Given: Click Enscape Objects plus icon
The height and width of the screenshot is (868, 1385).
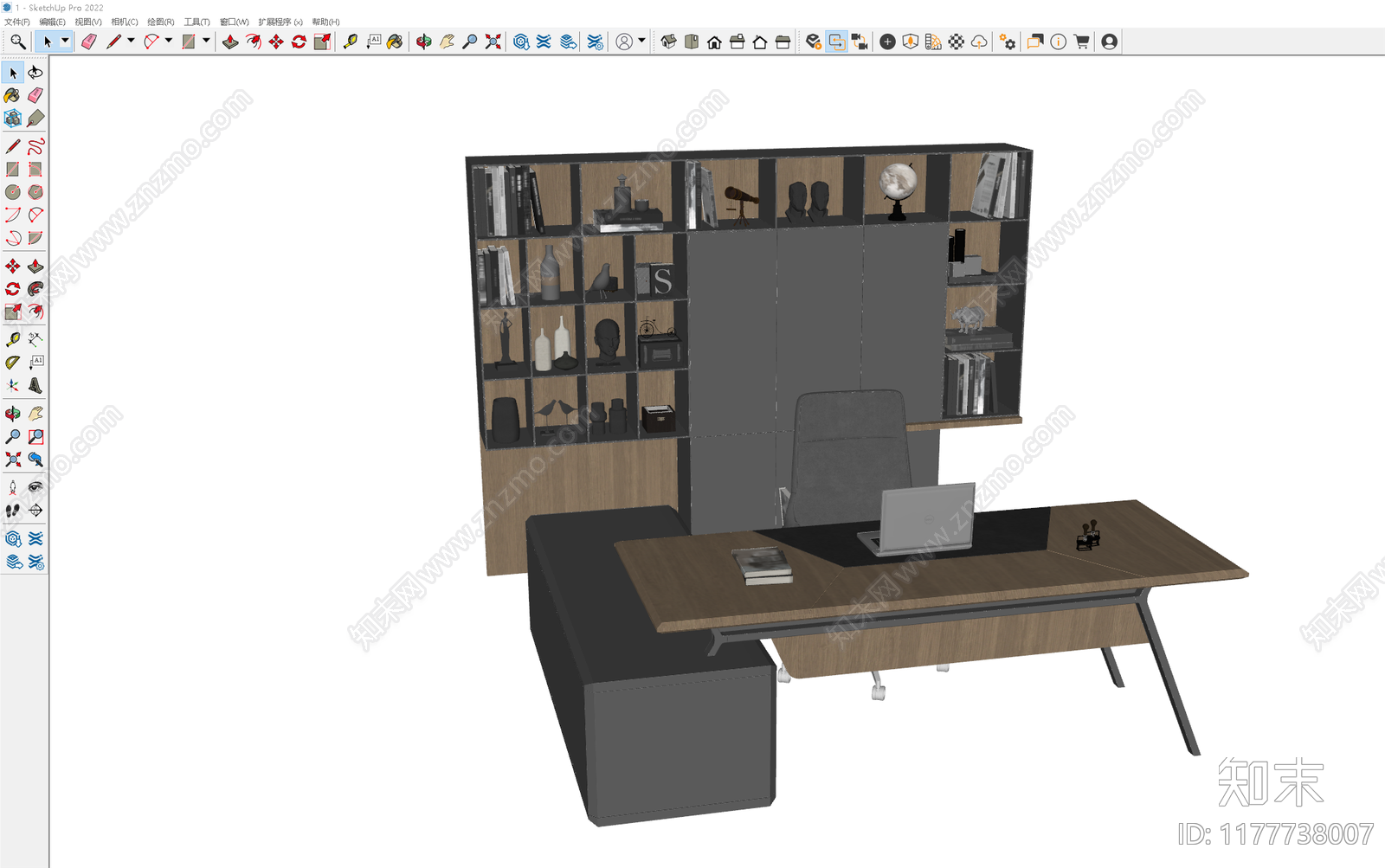Looking at the screenshot, I should [887, 42].
